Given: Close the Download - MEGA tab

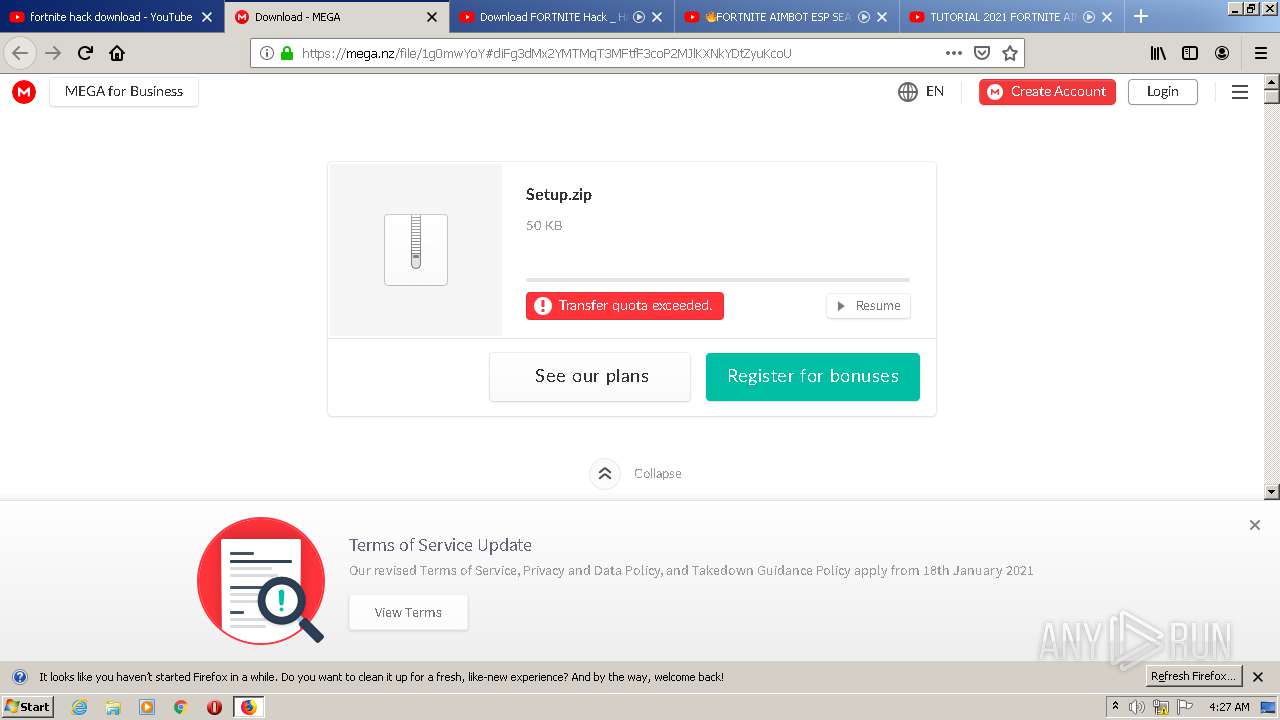Looking at the screenshot, I should click(432, 17).
